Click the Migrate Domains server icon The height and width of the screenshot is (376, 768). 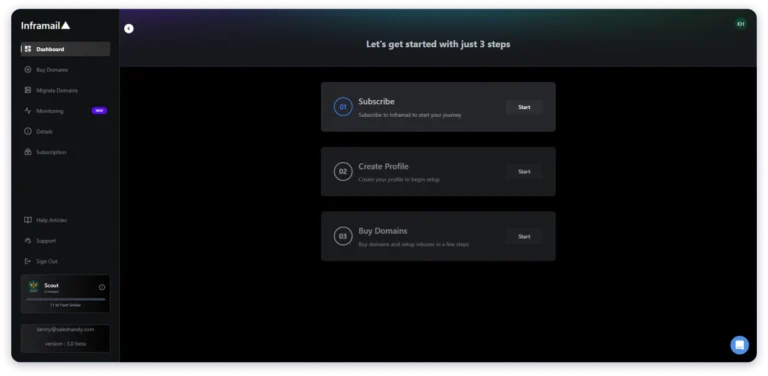[28, 90]
